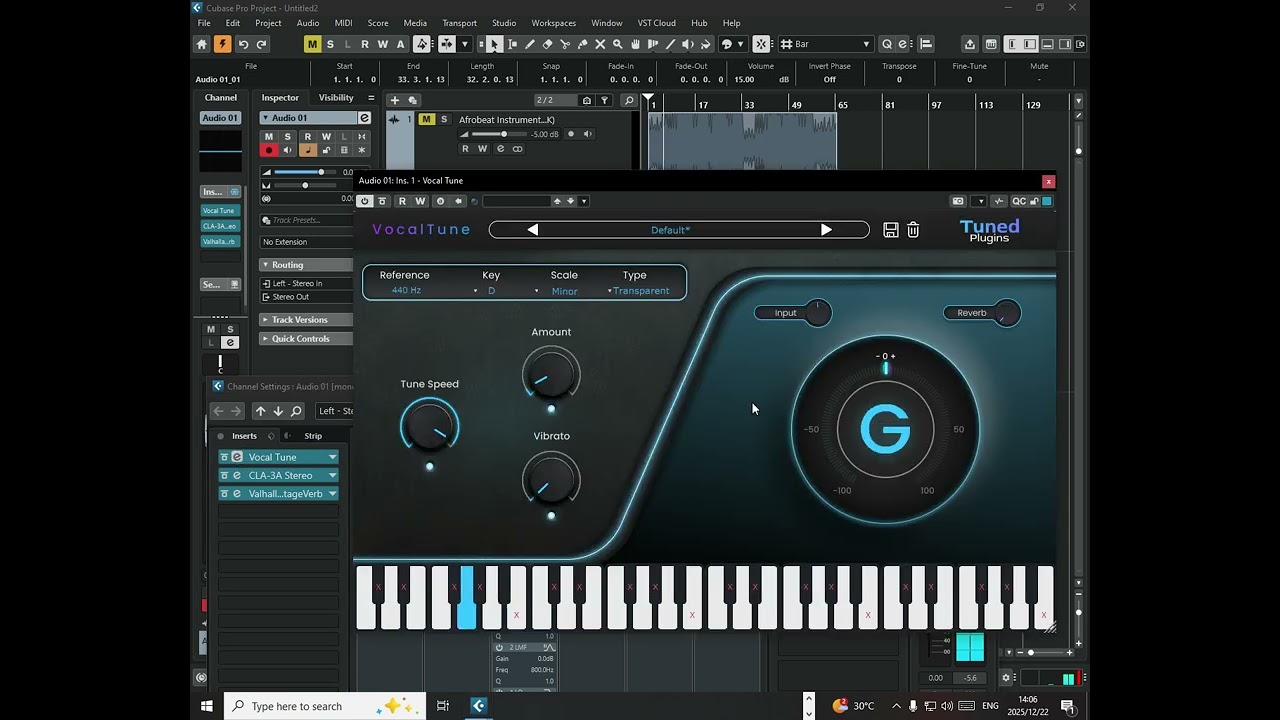Viewport: 1280px width, 720px height.
Task: Click the Undo arrow in toolbar
Action: tap(243, 44)
